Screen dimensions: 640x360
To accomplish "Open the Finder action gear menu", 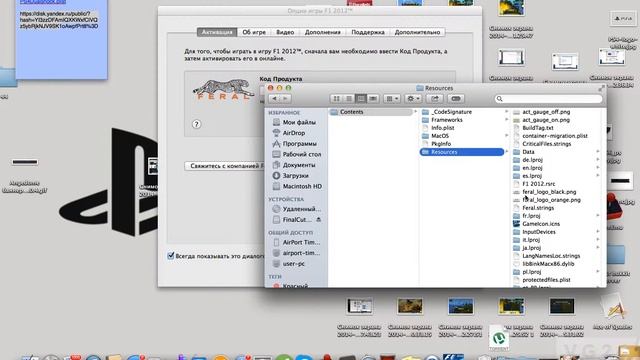I will pos(413,99).
